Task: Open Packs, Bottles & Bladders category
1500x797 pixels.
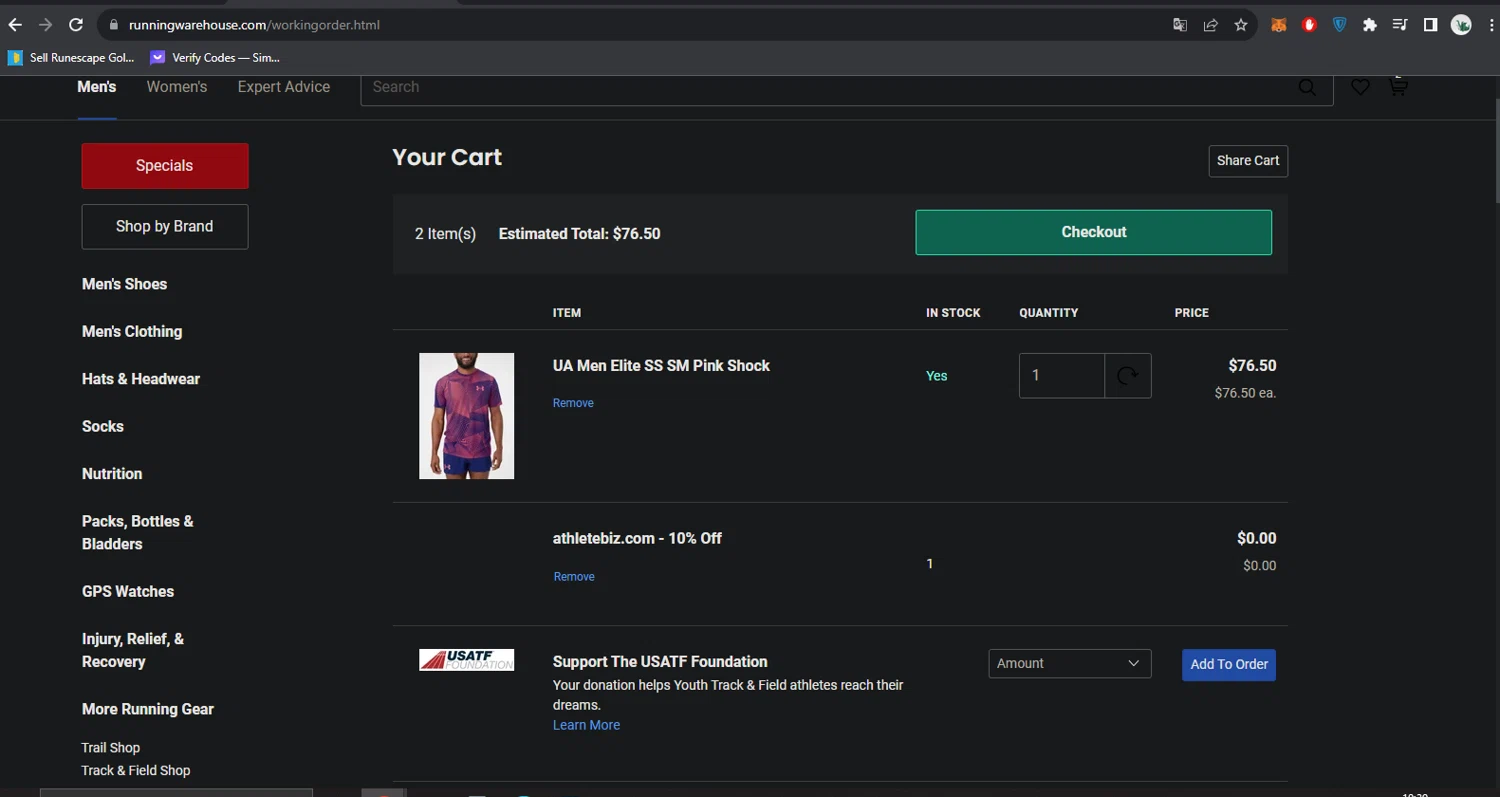Action: click(138, 533)
